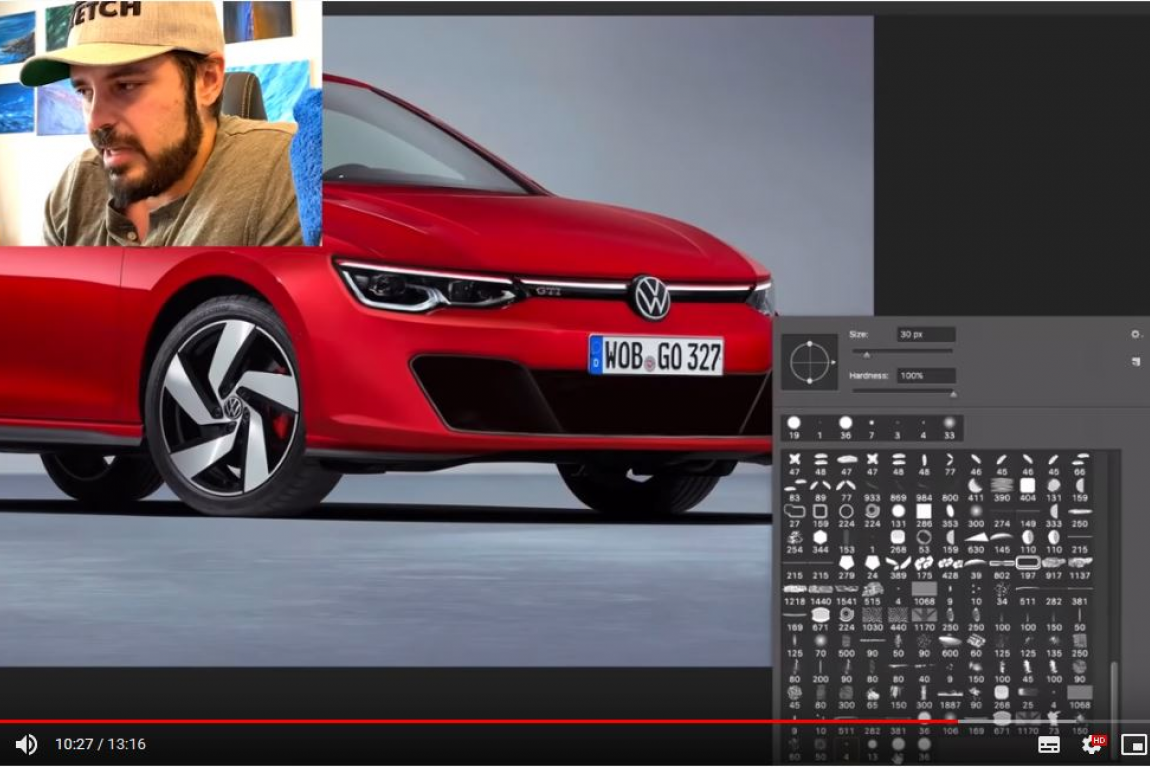Click the Hardness field showing 100%
The height and width of the screenshot is (767, 1150).
pos(925,376)
